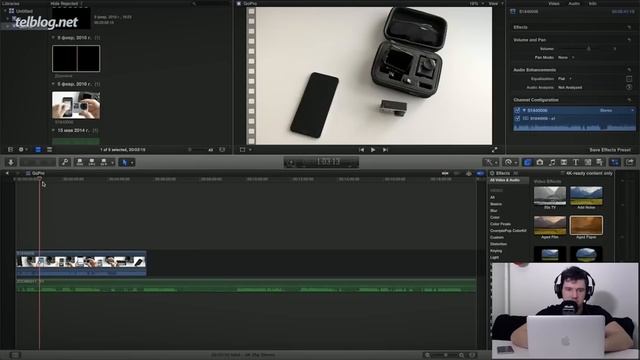This screenshot has width=640, height=360.
Task: Open the Retime speedometer menu
Action: pos(510,162)
